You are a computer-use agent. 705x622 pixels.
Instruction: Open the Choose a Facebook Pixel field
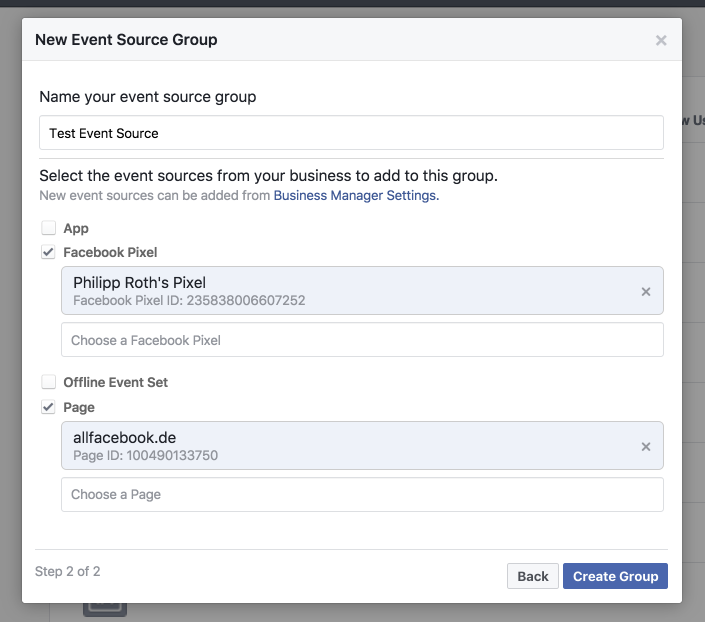click(x=362, y=340)
